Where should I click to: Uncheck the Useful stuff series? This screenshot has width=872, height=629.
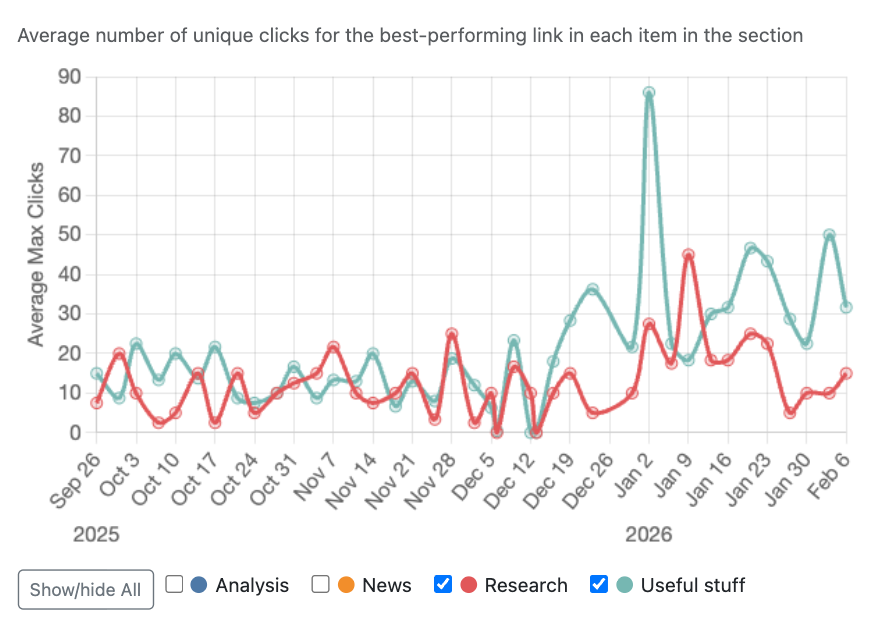[598, 583]
